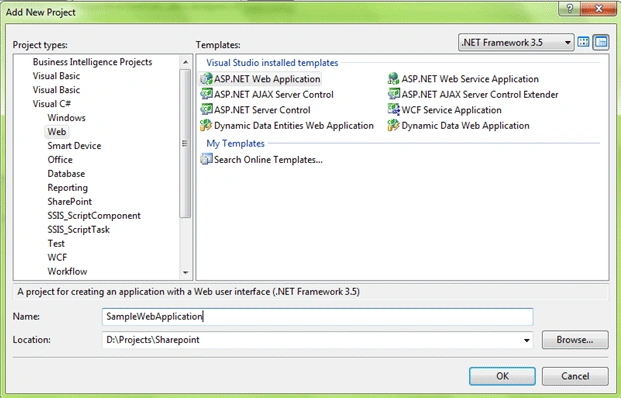Select the Web project type
The height and width of the screenshot is (398, 621).
(x=57, y=132)
